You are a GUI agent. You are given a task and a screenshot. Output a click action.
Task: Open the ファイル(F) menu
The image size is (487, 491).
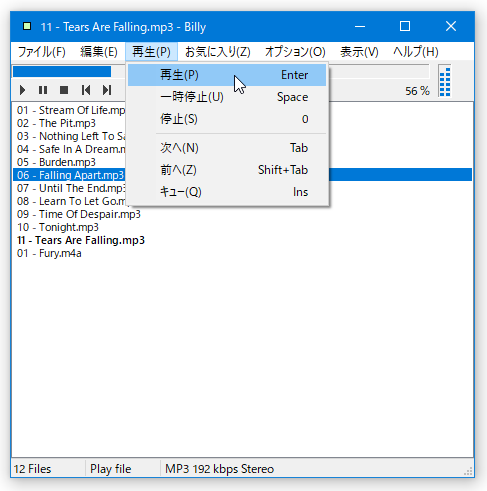point(41,52)
